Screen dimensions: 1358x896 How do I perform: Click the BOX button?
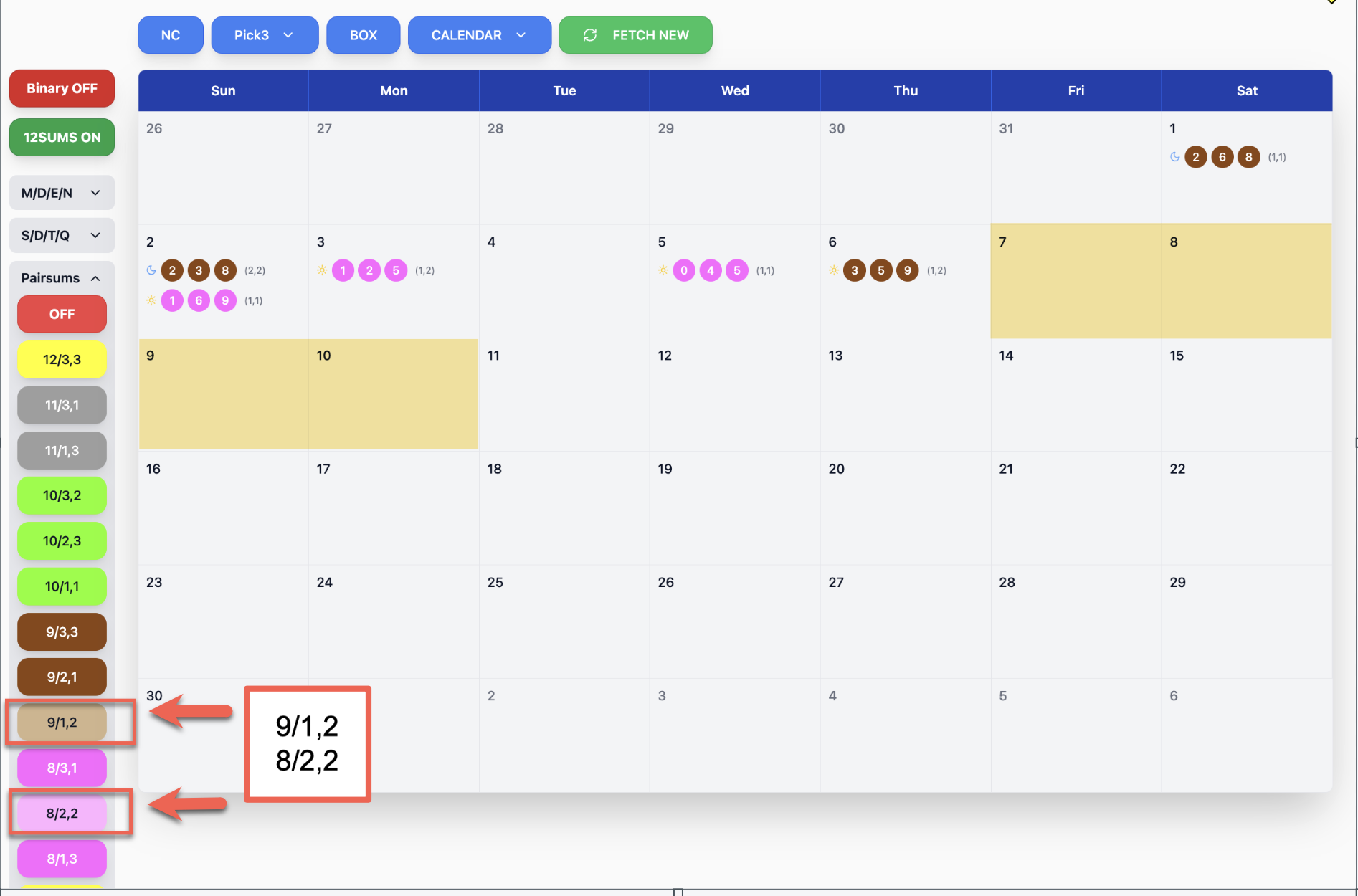tap(363, 35)
